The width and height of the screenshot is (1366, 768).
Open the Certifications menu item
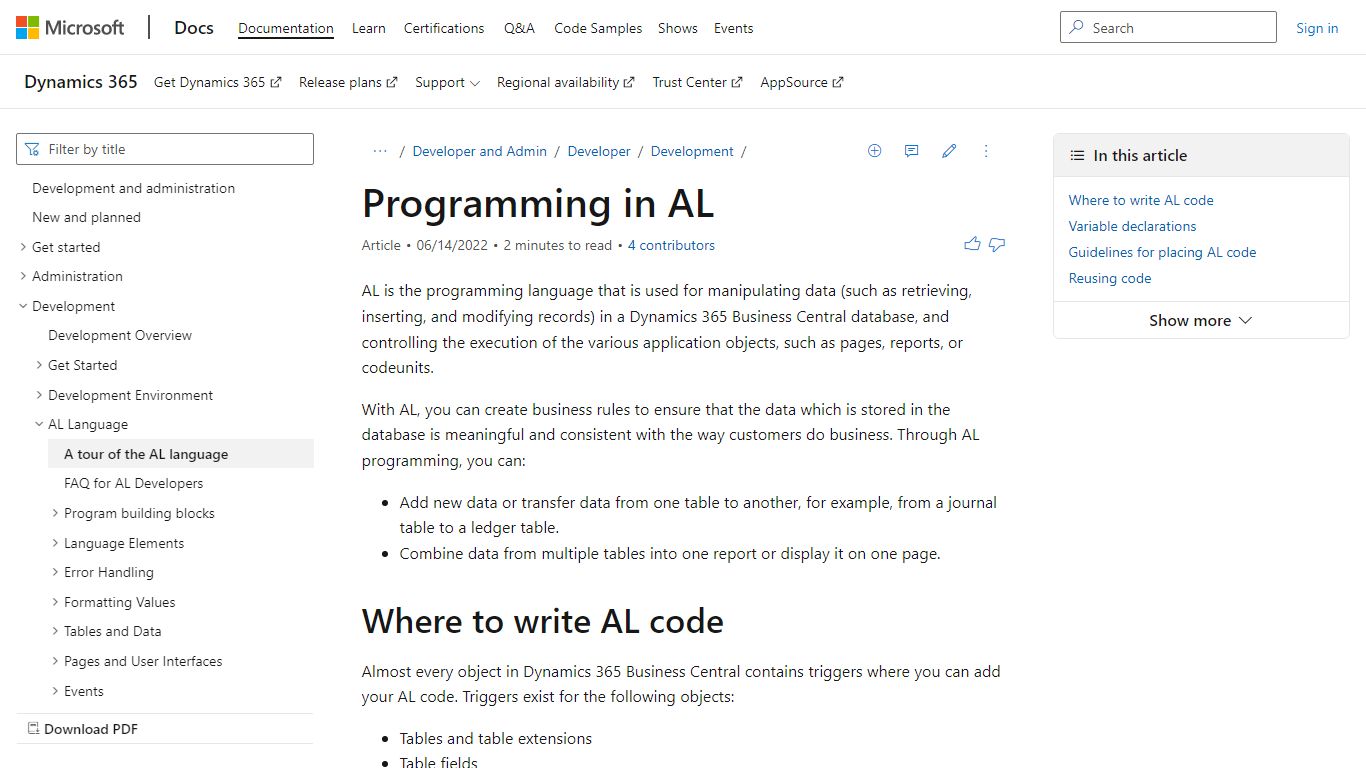tap(444, 28)
